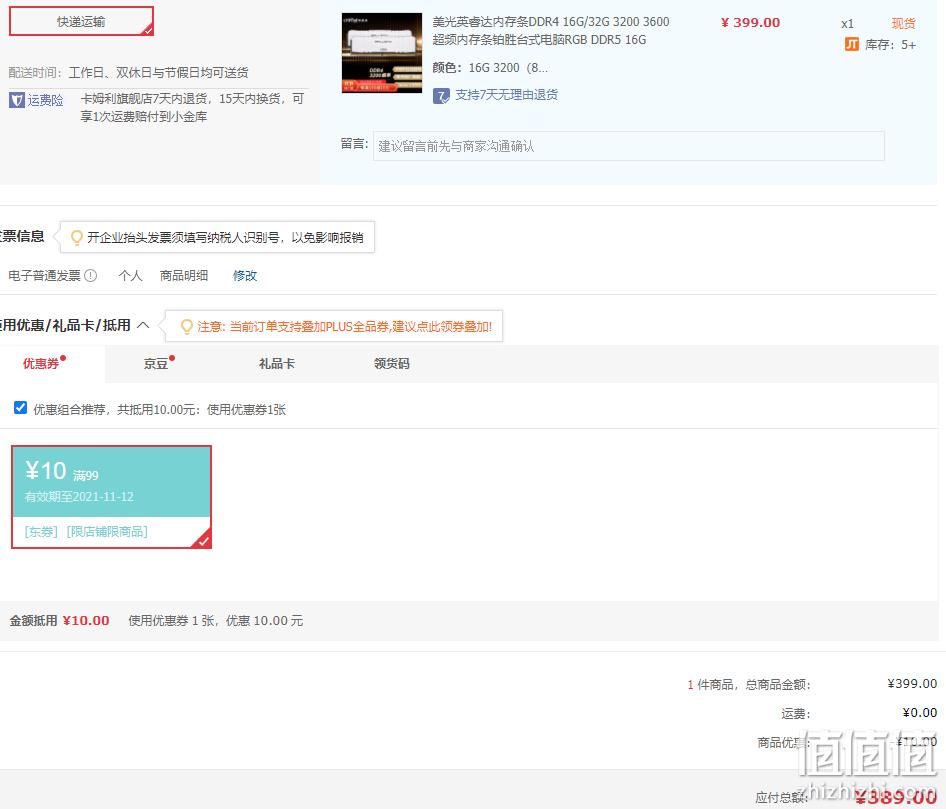This screenshot has width=946, height=809.
Task: Click the product price ¥399.00
Action: click(751, 23)
